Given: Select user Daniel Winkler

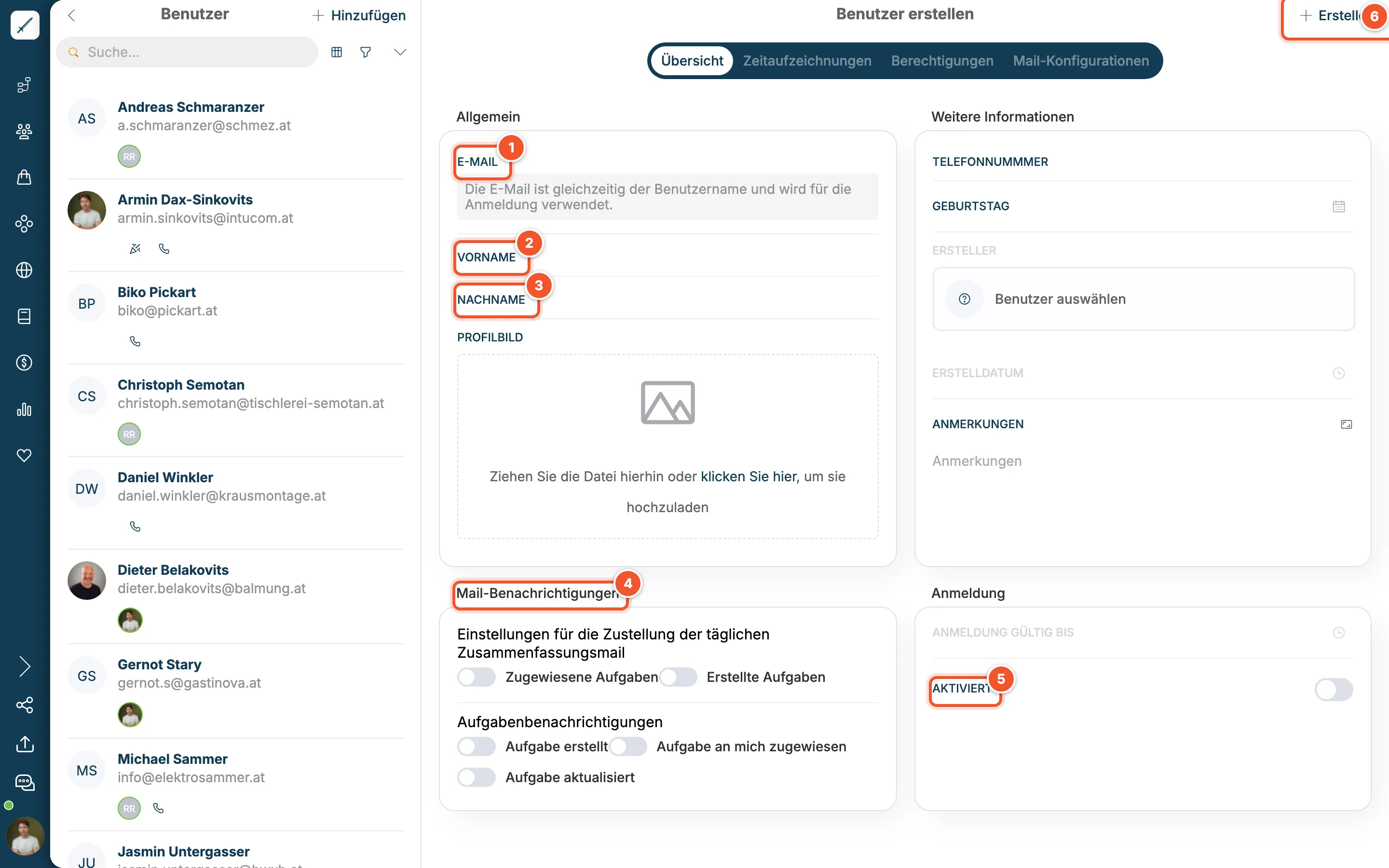Looking at the screenshot, I should tap(235, 503).
